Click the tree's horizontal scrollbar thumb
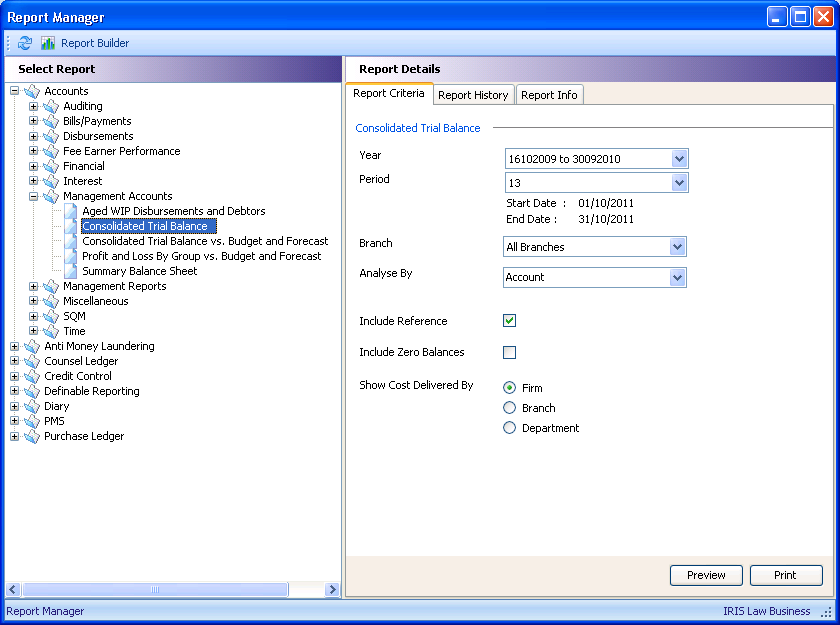 (x=155, y=590)
